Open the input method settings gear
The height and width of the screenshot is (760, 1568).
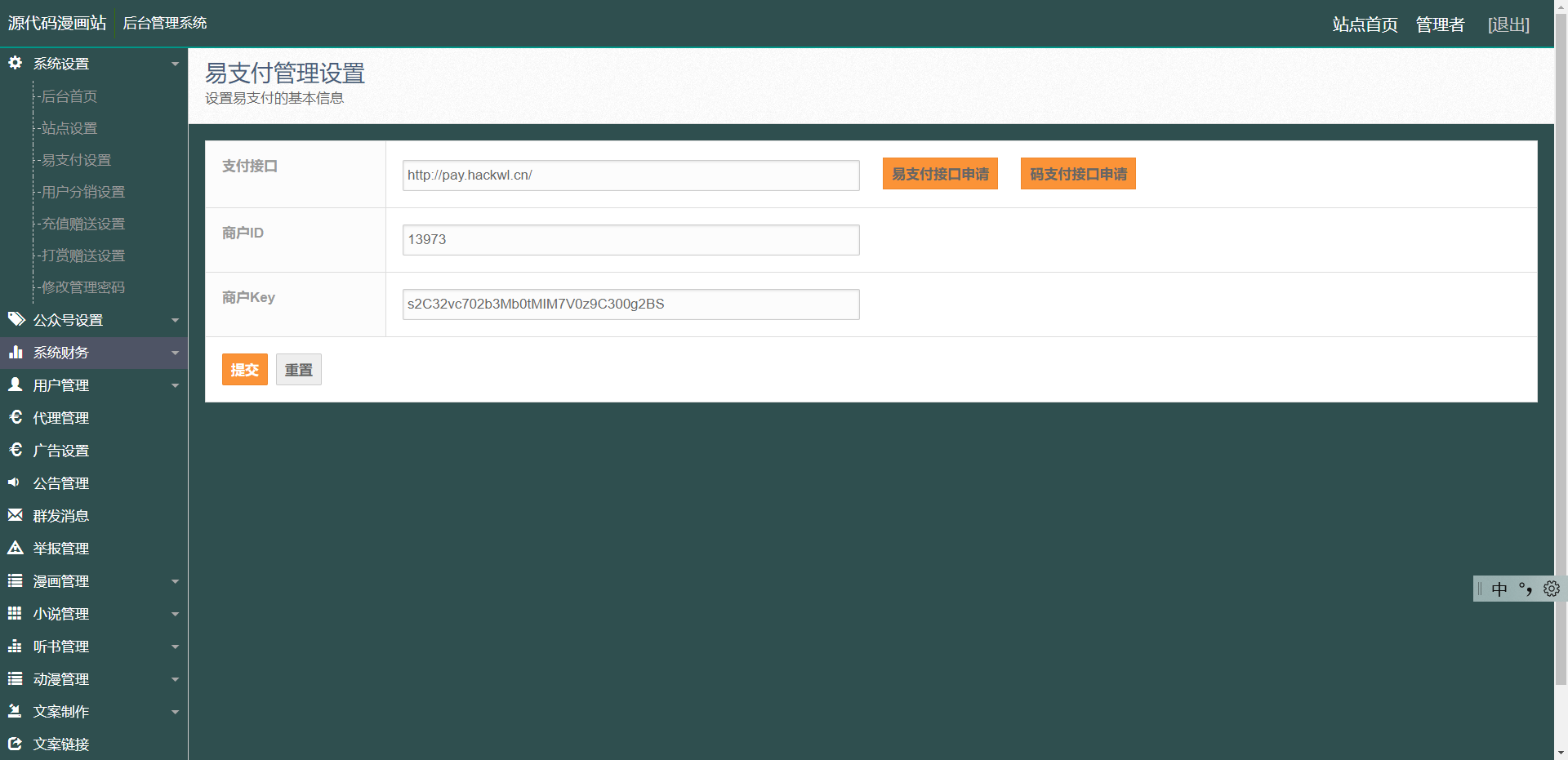tap(1552, 589)
